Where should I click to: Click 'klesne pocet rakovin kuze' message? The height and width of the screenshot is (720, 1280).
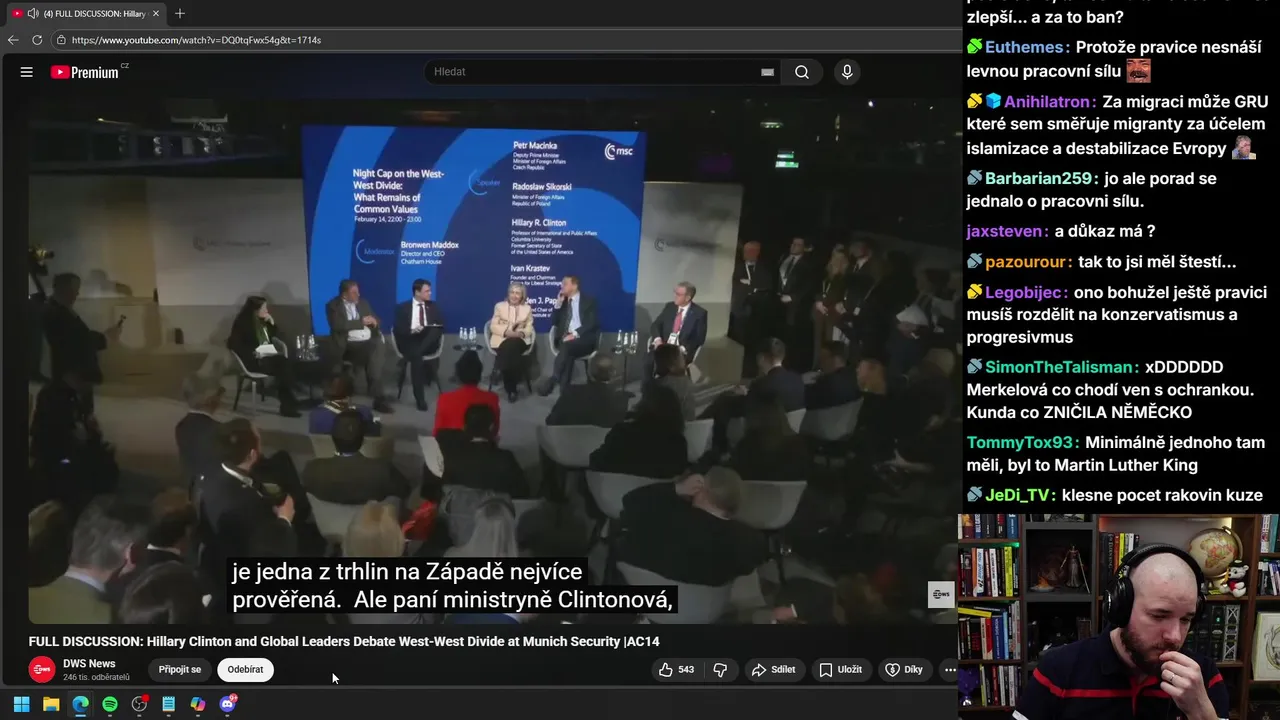pyautogui.click(x=1162, y=495)
